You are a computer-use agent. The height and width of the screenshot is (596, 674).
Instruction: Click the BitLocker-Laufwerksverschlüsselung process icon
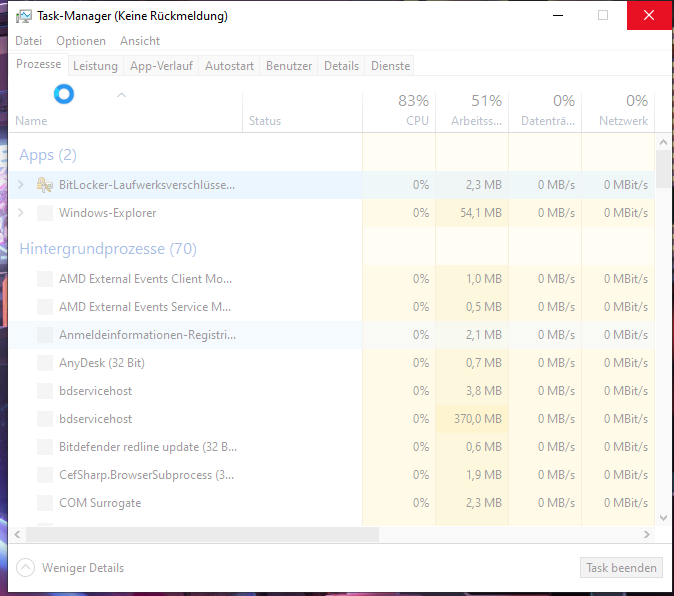[45, 185]
